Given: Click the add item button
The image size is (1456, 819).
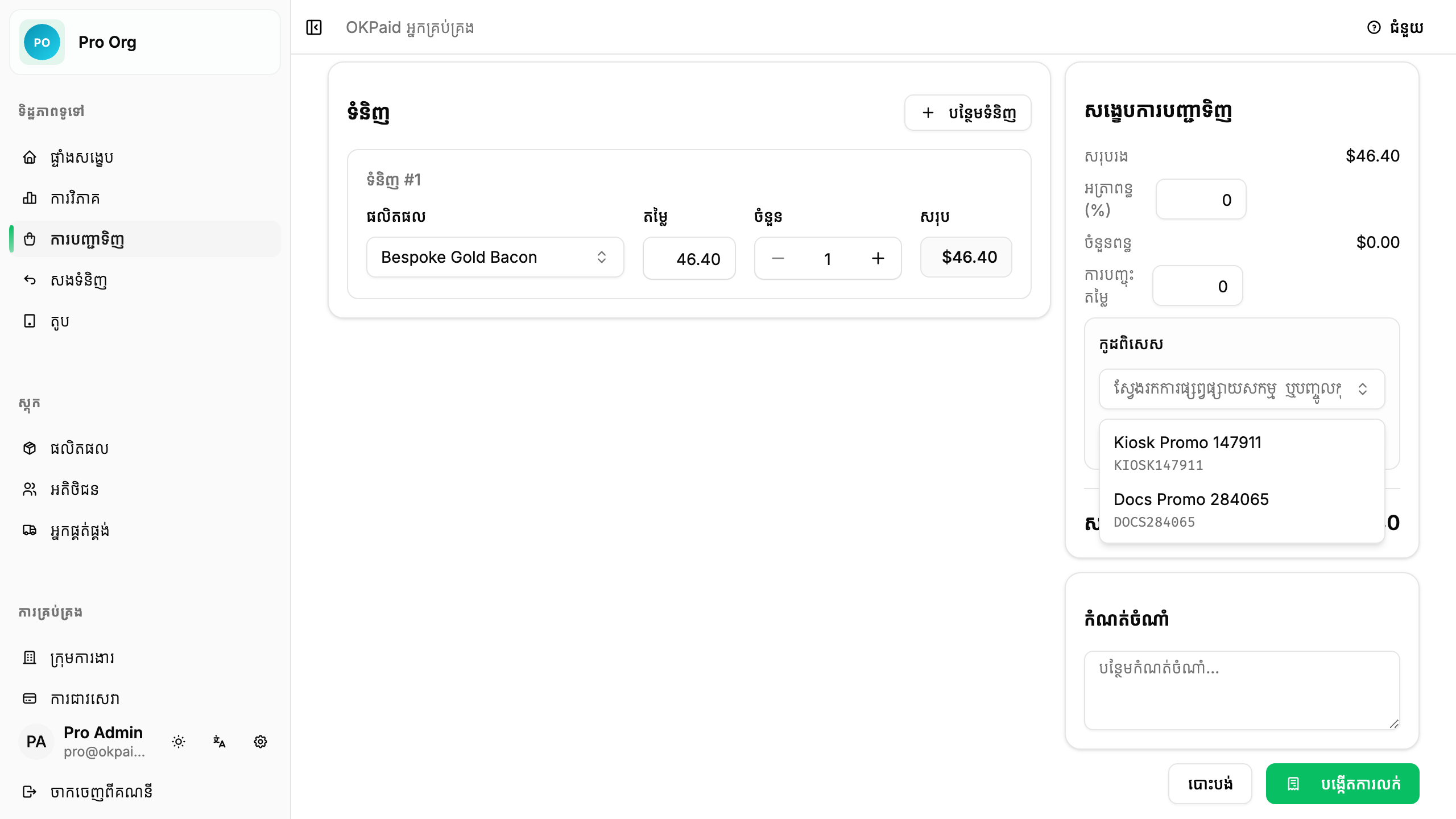Looking at the screenshot, I should [967, 113].
